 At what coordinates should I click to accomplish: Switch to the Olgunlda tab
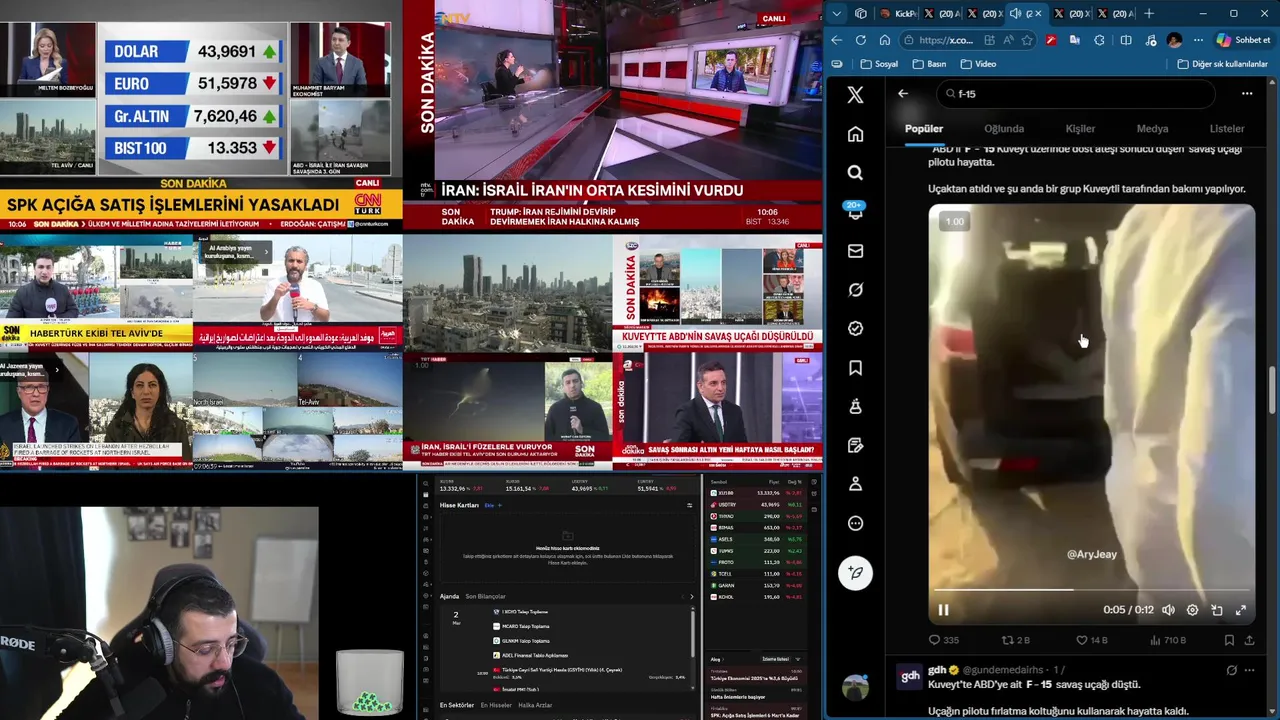click(1004, 129)
